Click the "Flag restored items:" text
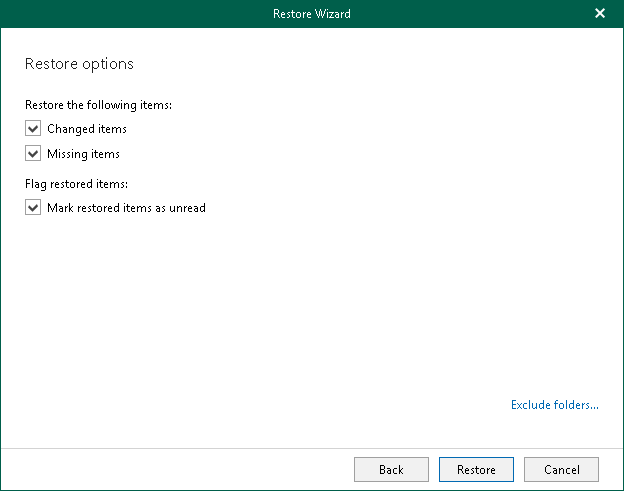Image resolution: width=624 pixels, height=491 pixels. (x=75, y=183)
